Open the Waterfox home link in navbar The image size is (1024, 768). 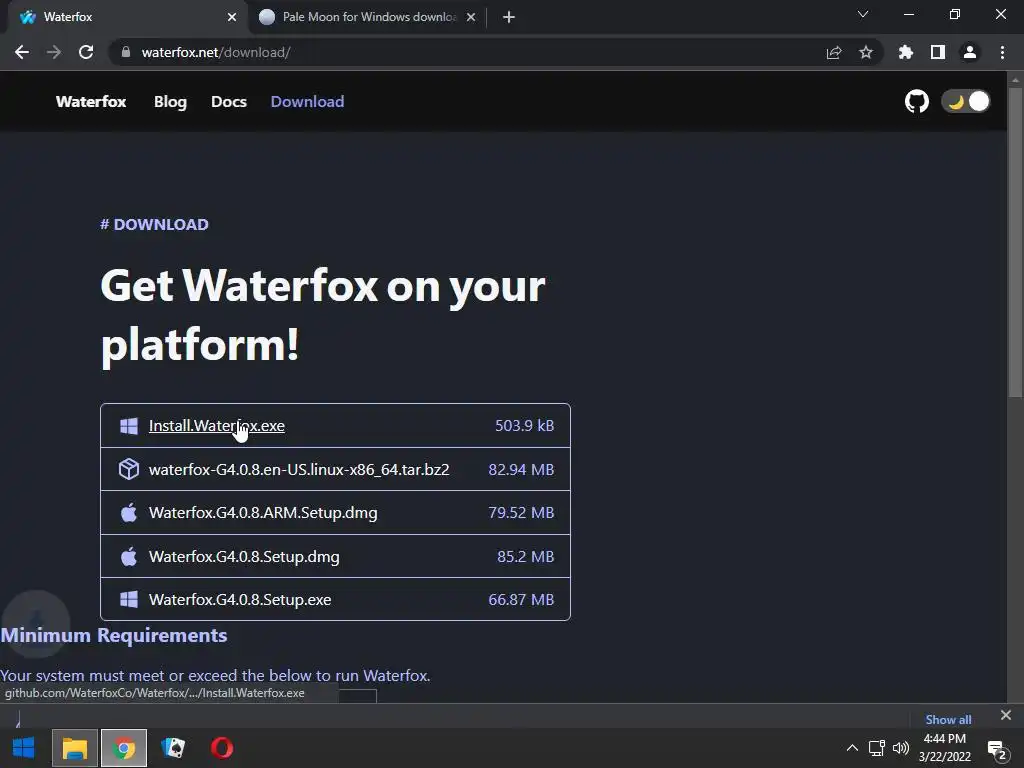[91, 101]
